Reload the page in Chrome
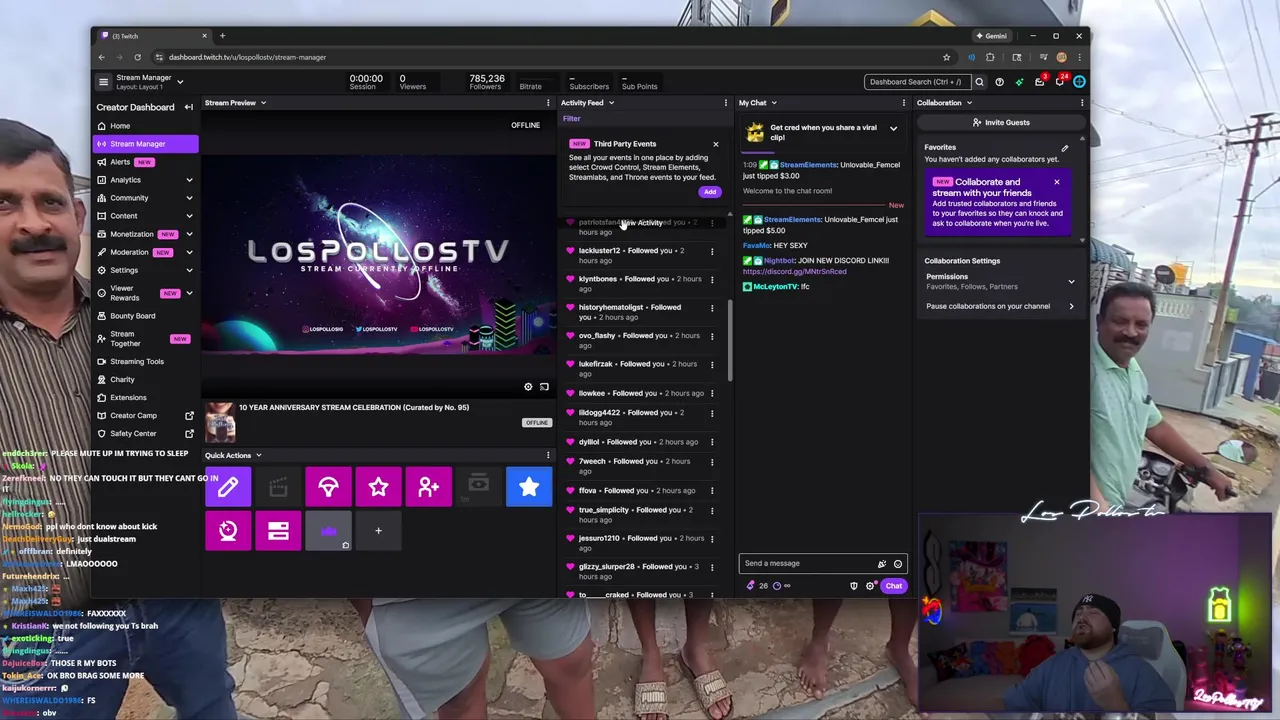Viewport: 1280px width, 720px height. (x=137, y=57)
